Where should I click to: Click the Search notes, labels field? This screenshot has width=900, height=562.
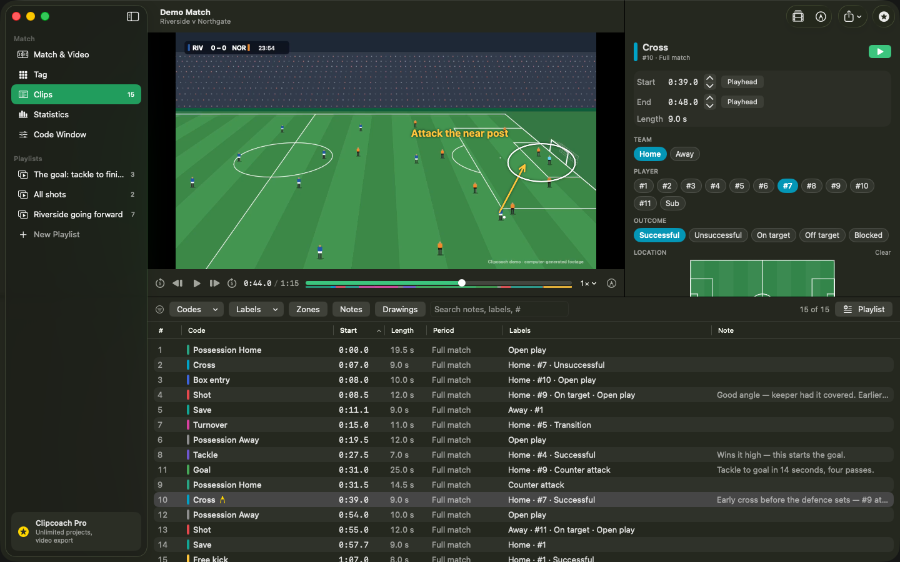point(499,309)
